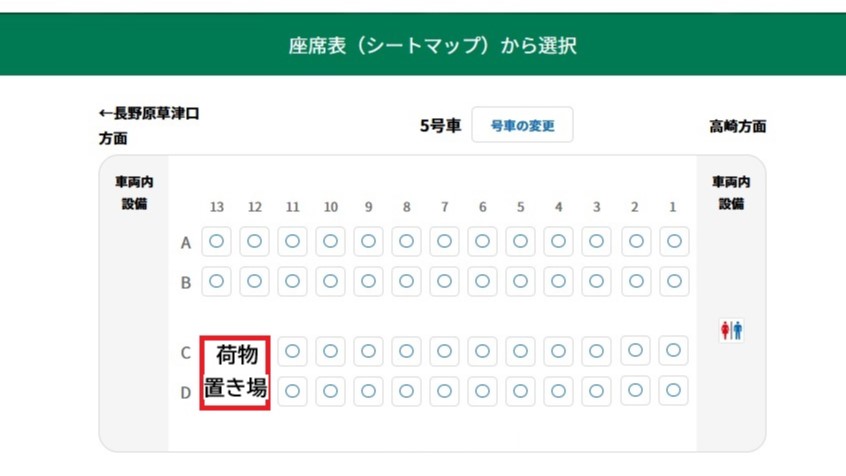
Task: Select seat 7B
Action: tap(445, 281)
